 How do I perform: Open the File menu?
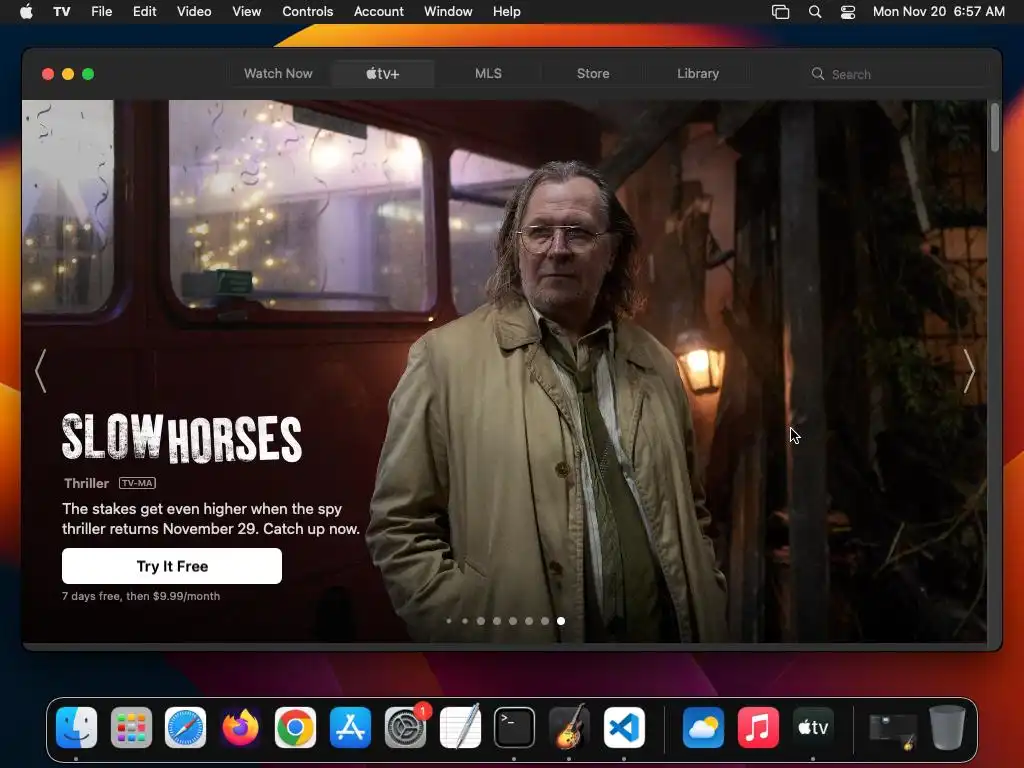(x=101, y=11)
